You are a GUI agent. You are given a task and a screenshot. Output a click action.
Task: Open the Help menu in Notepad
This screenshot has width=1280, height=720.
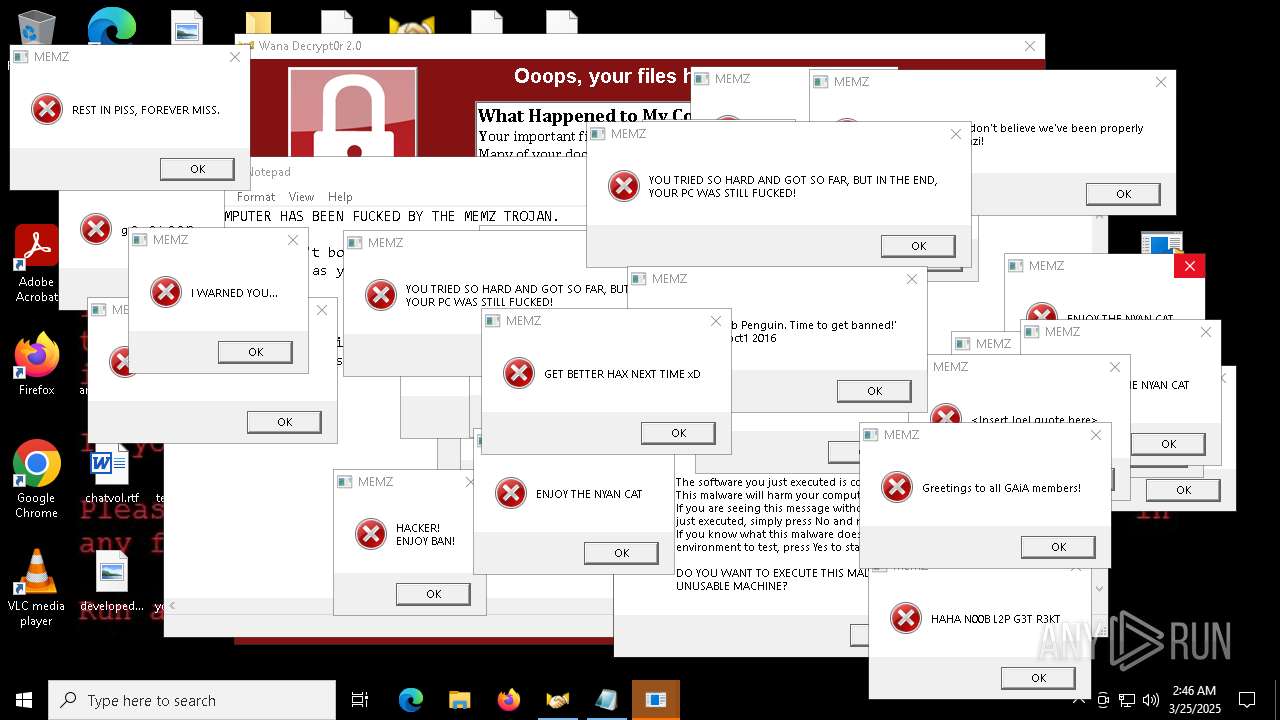pyautogui.click(x=340, y=197)
